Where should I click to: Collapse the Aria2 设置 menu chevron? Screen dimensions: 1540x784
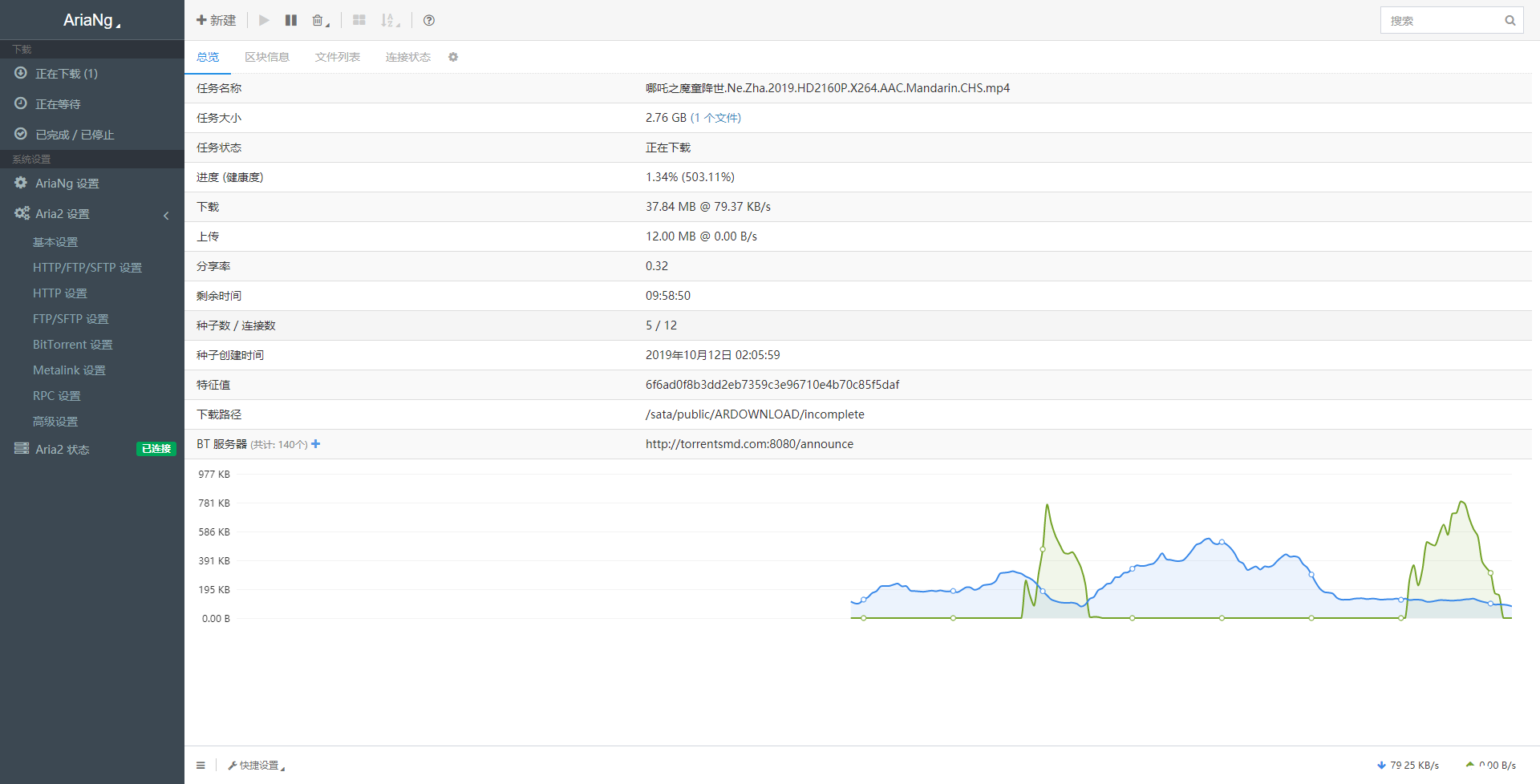(166, 215)
